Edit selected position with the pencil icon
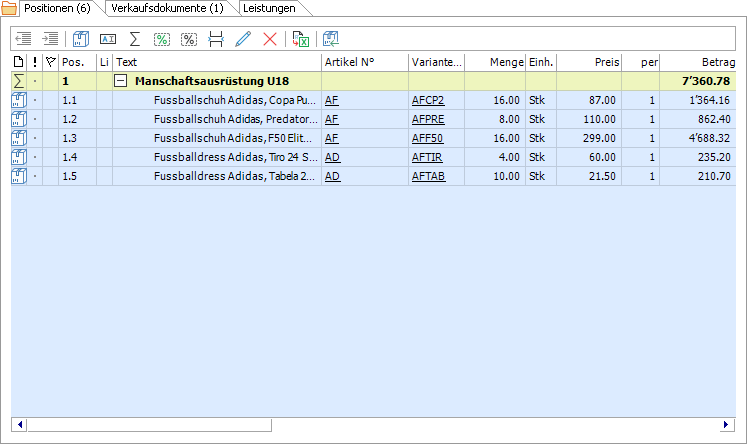747x444 pixels. 243,39
